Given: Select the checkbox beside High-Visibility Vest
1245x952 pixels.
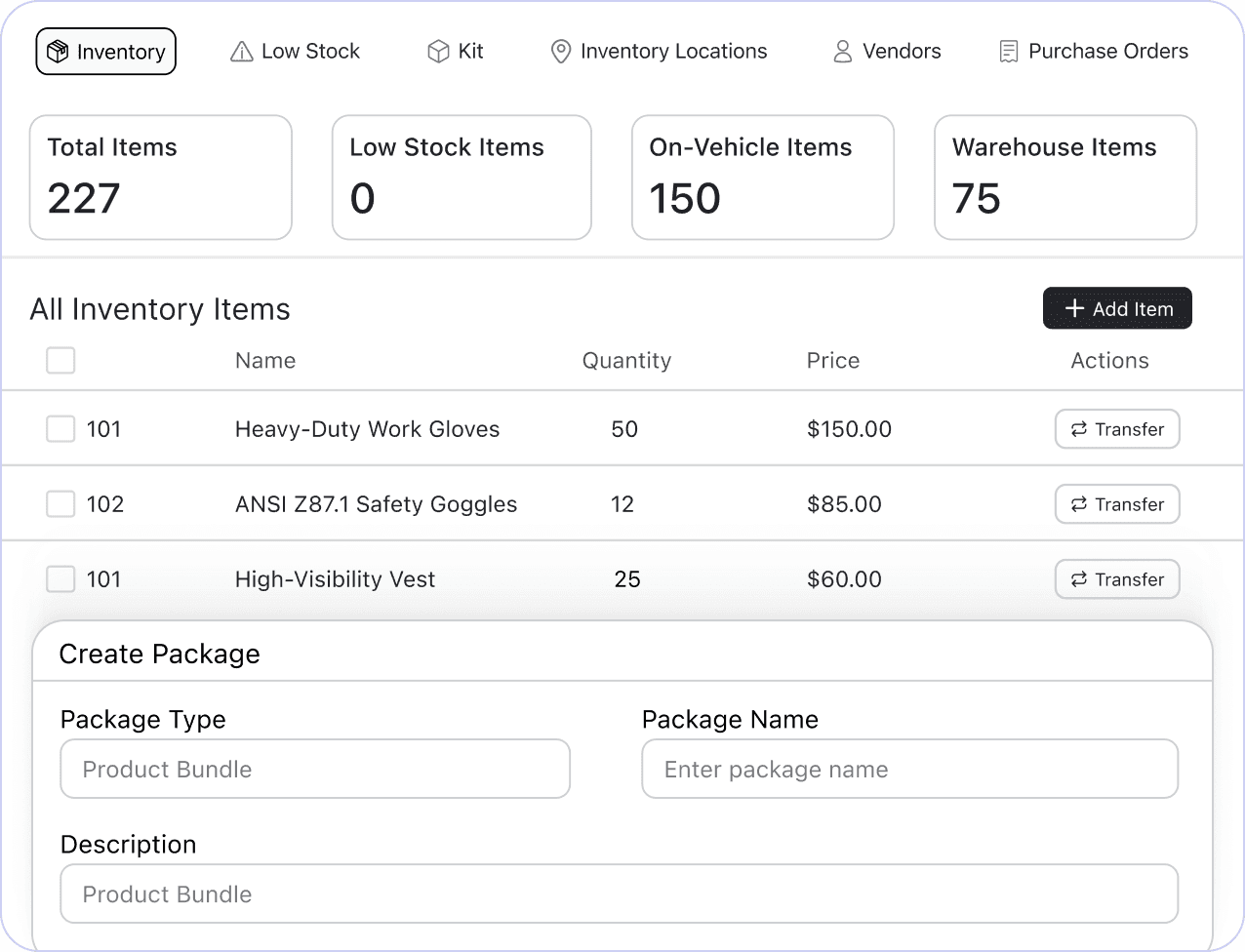Looking at the screenshot, I should click(60, 578).
